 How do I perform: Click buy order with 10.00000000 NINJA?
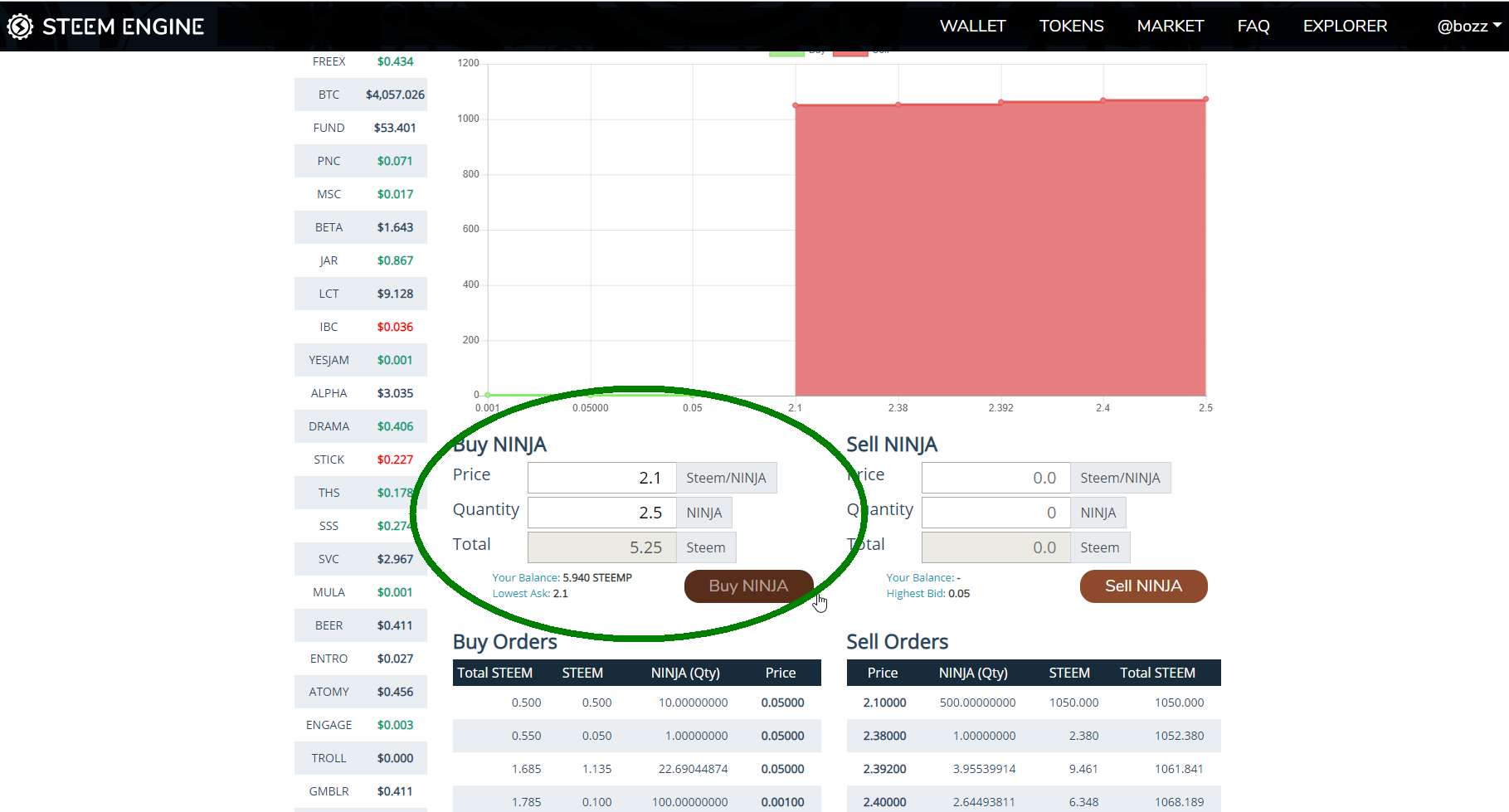coord(637,703)
